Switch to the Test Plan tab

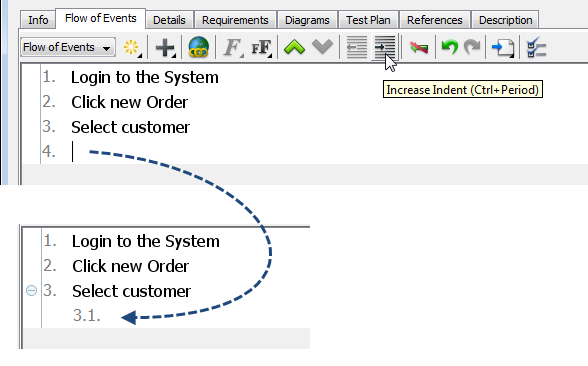click(x=368, y=20)
